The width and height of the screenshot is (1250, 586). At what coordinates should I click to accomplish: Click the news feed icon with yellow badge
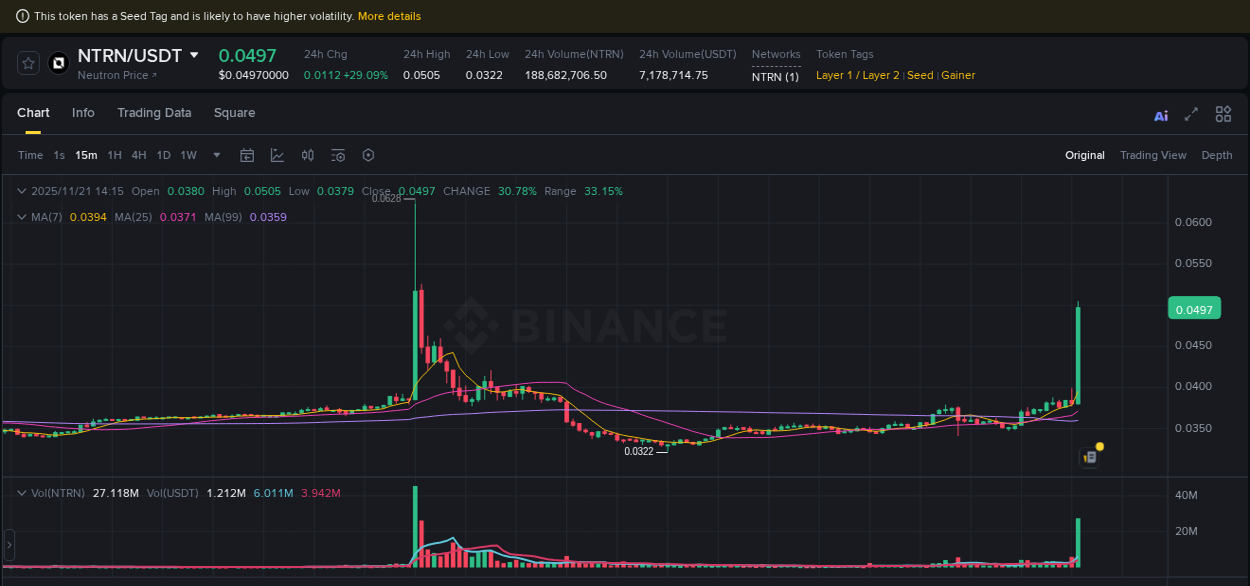click(1089, 455)
